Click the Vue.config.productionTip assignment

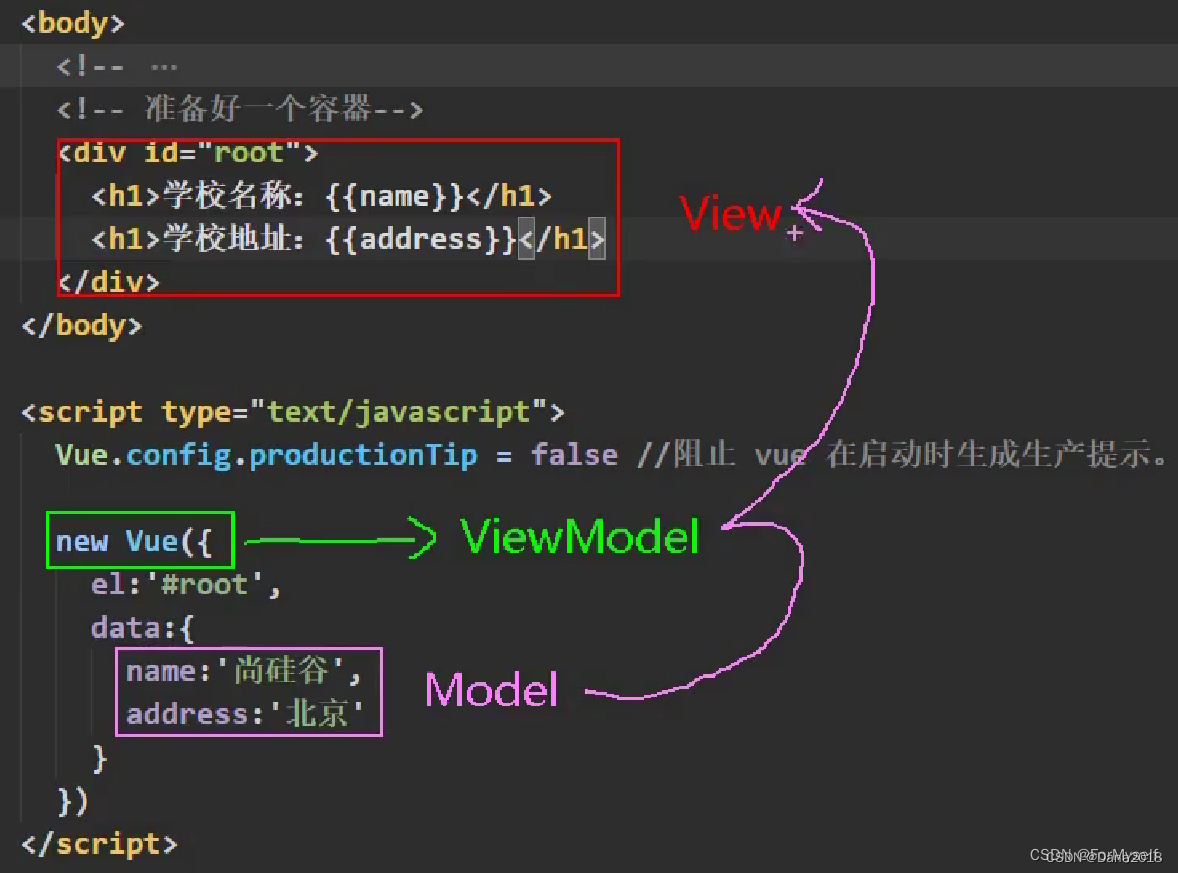pos(264,454)
